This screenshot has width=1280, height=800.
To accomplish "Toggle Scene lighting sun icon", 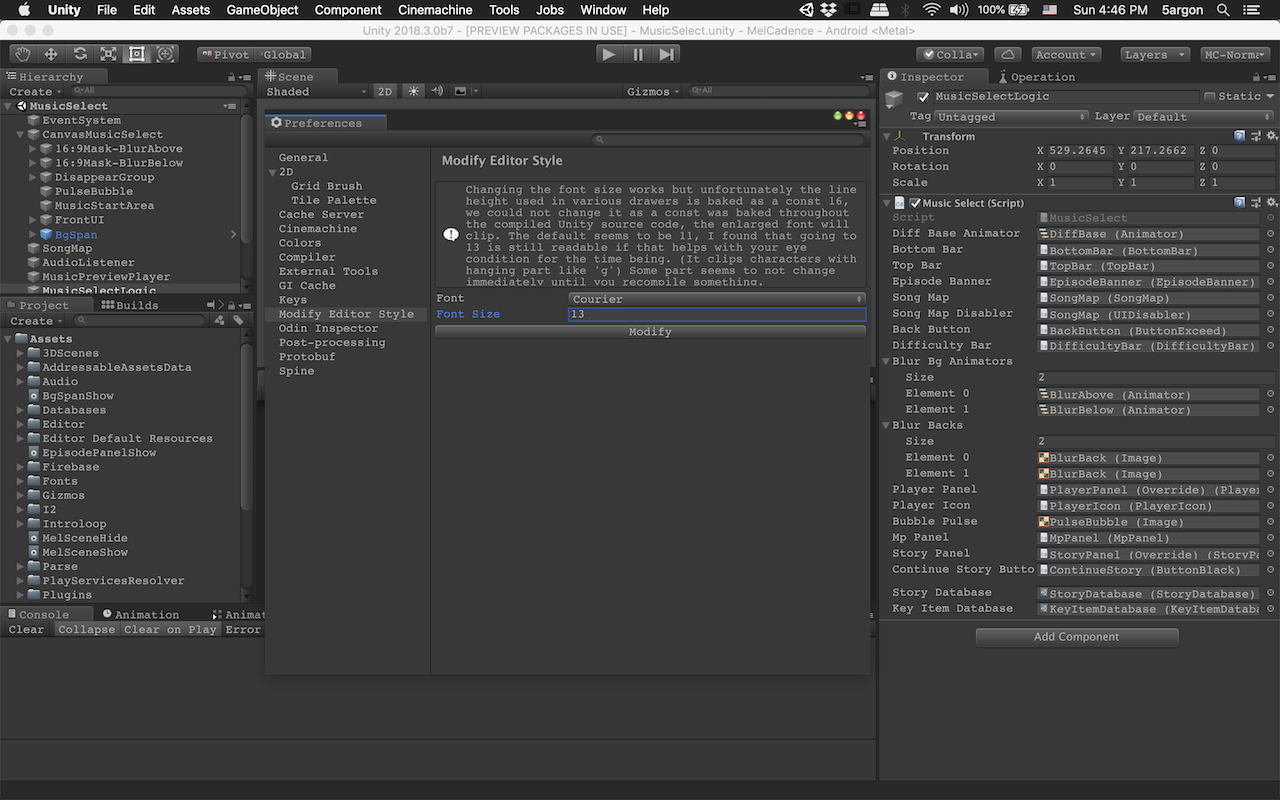I will [414, 91].
